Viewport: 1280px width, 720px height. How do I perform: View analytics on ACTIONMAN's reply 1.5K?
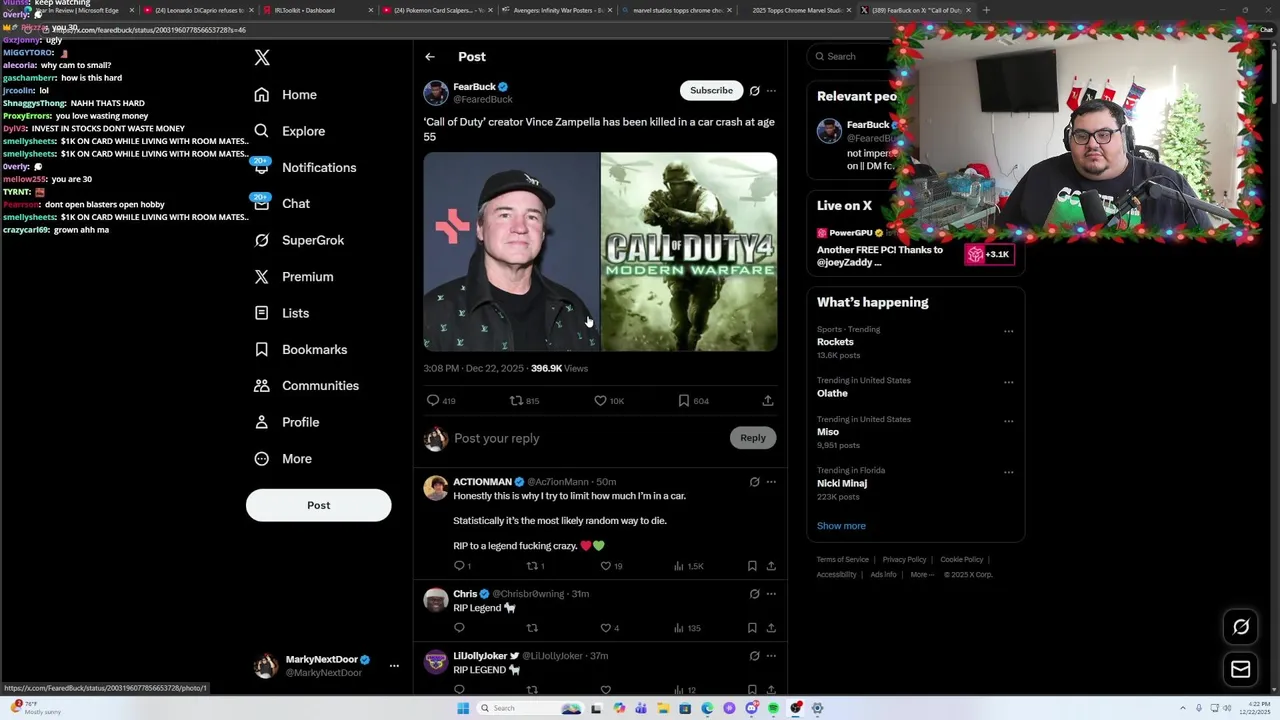(688, 566)
